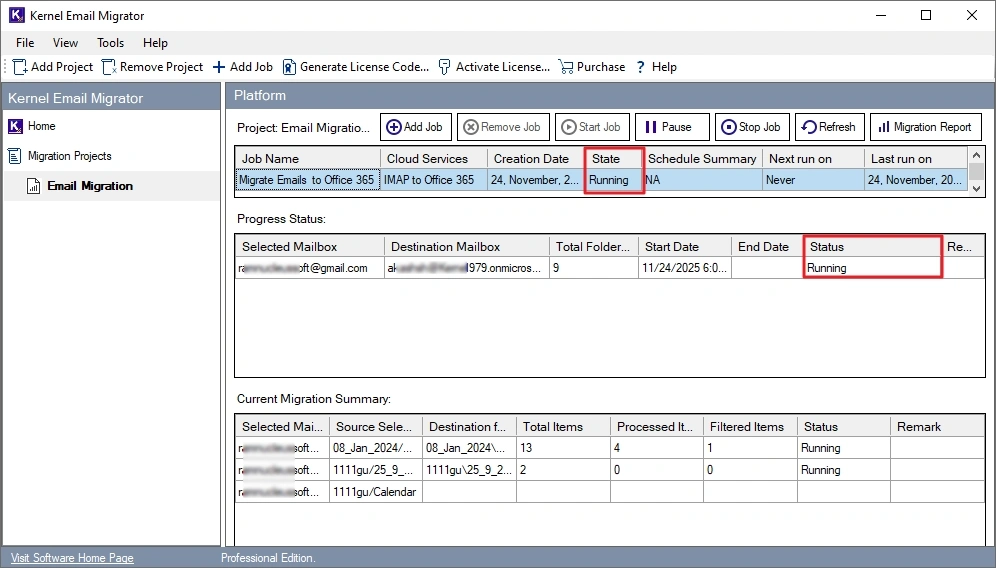Viewport: 996px width, 568px height.
Task: Click the job list scroll down arrow
Action: pyautogui.click(x=976, y=189)
